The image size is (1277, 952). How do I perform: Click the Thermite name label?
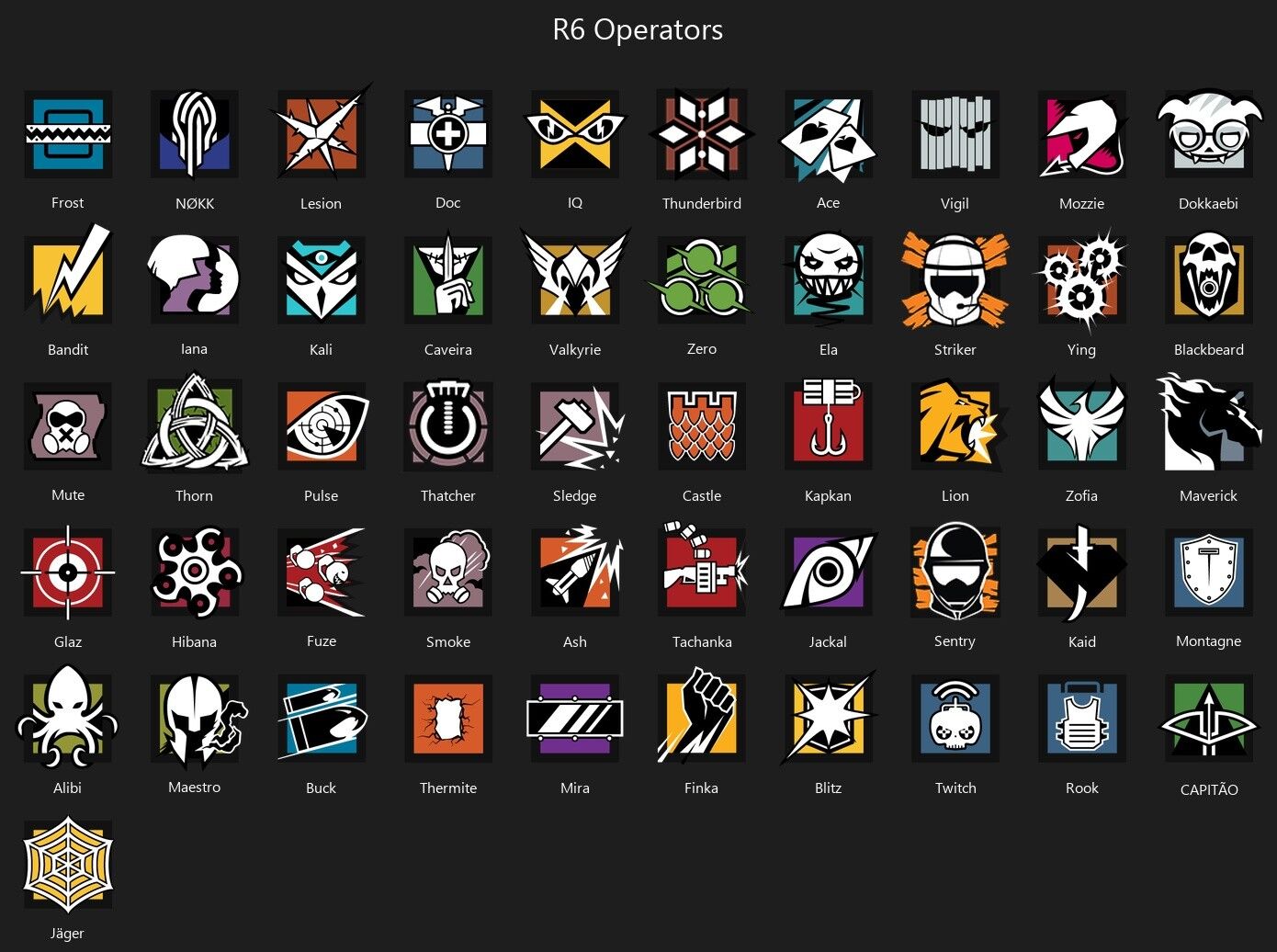[448, 788]
